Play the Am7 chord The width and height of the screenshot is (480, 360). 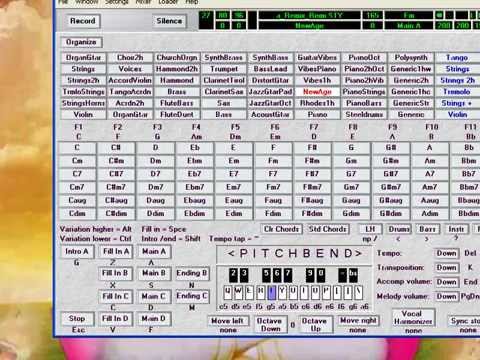430,187
